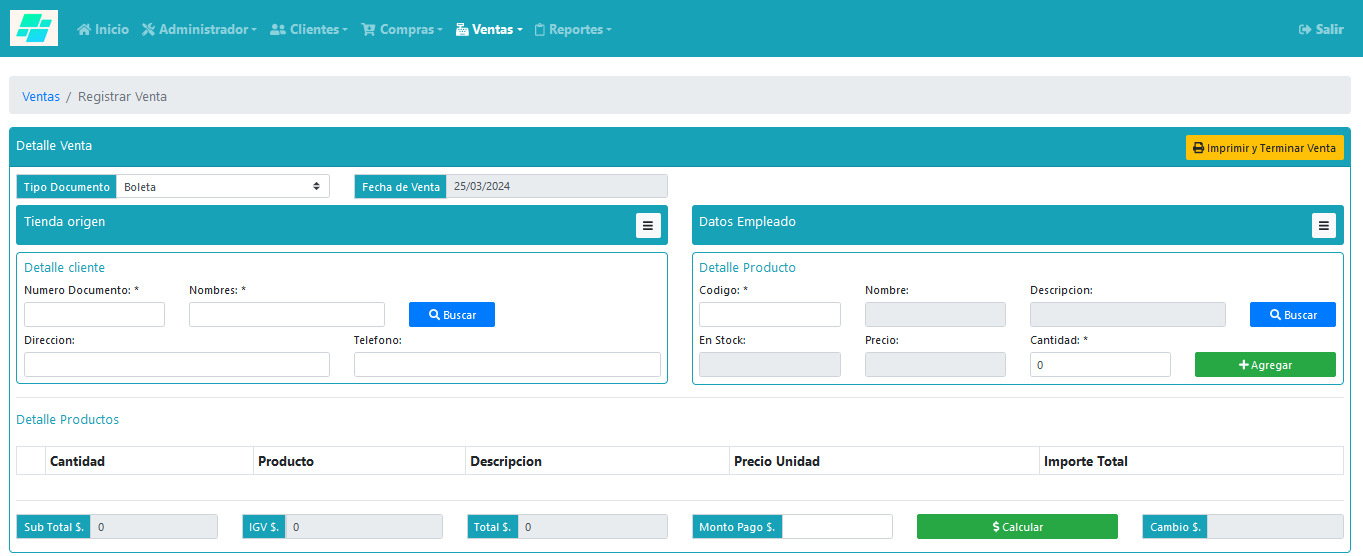Select the Monto Pago input field

tap(837, 527)
